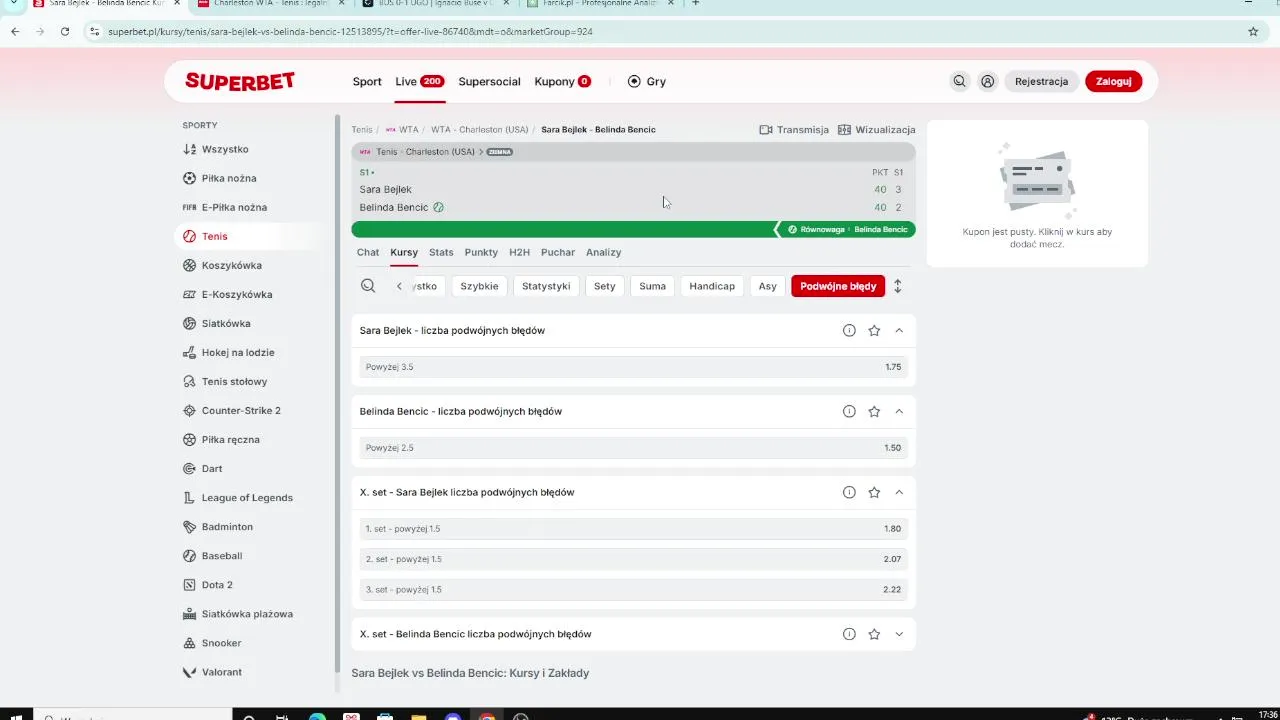Switch to the Stats tab
Screen dimensions: 1280x720
tap(441, 252)
